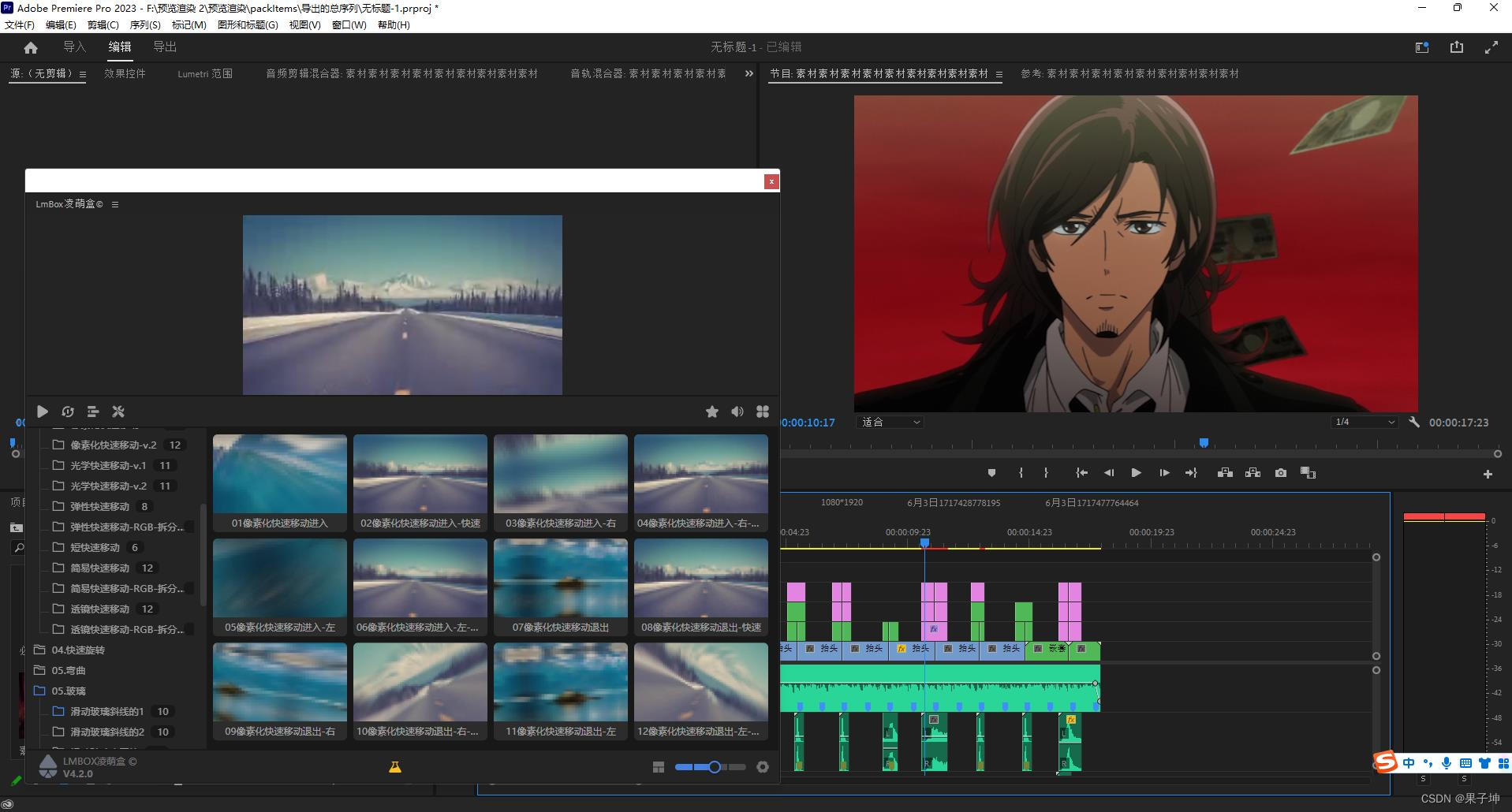Step forward one frame
The width and height of the screenshot is (1512, 812).
[1164, 473]
